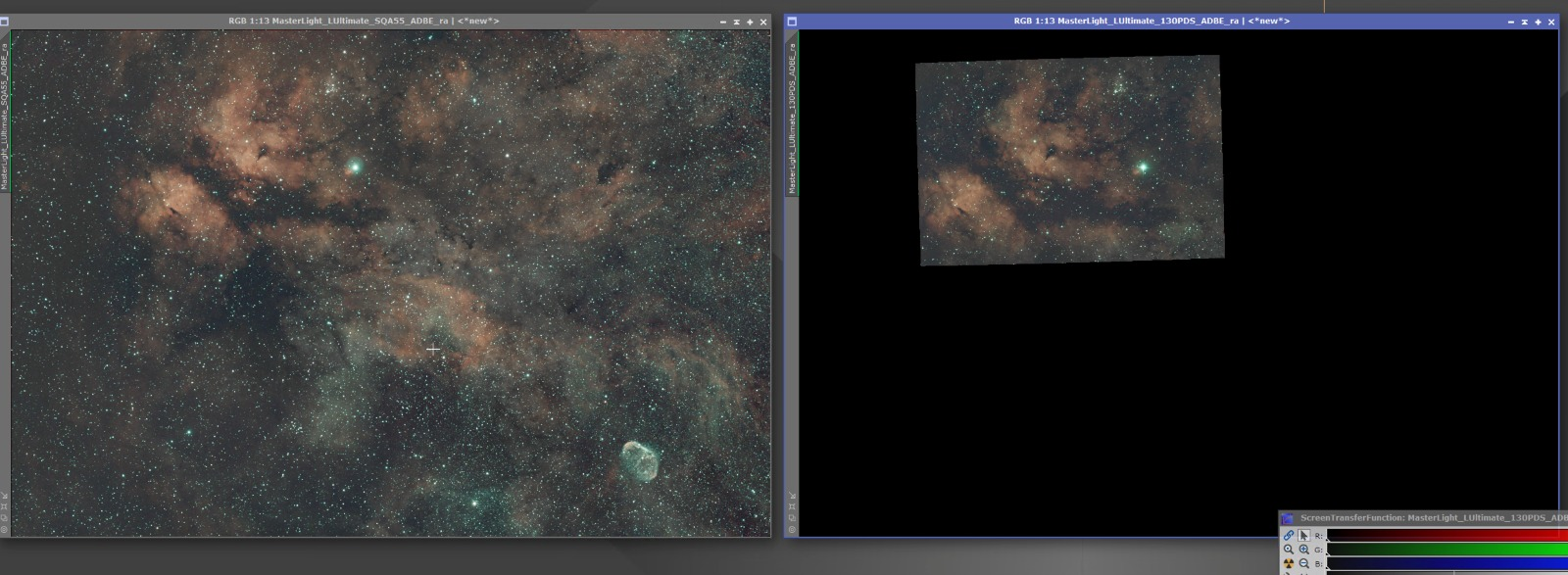Open the 130PDS window system menu icon
Image resolution: width=1568 pixels, height=575 pixels.
tap(792, 21)
